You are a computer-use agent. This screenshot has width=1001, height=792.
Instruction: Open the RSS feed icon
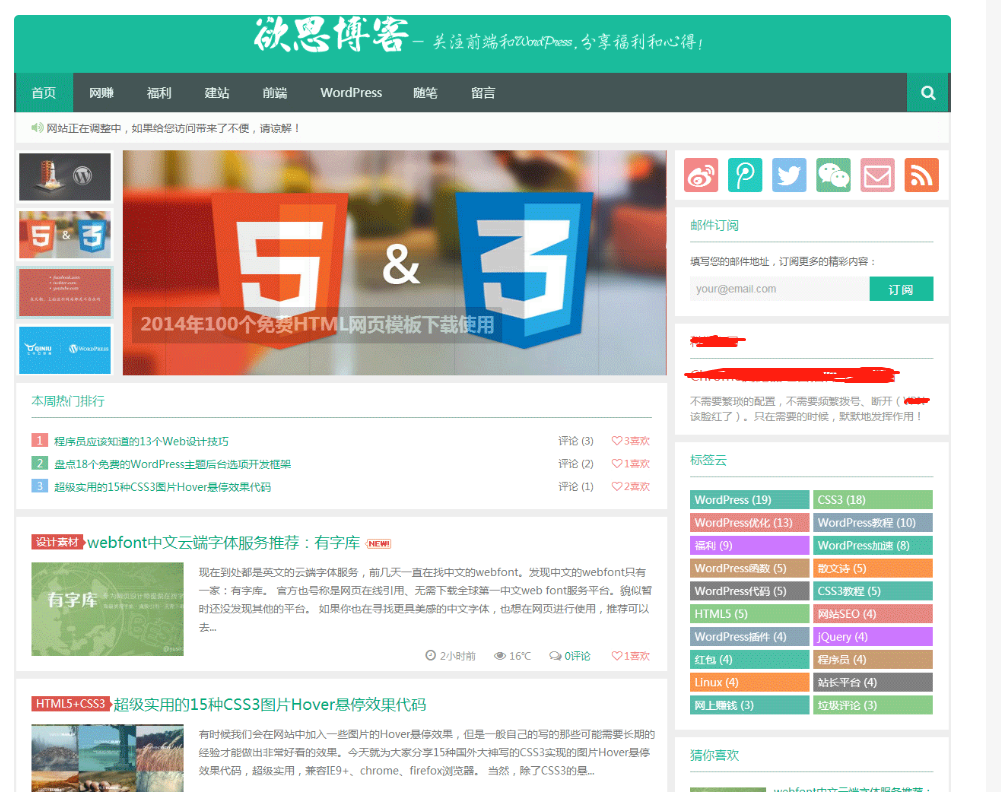click(x=921, y=175)
